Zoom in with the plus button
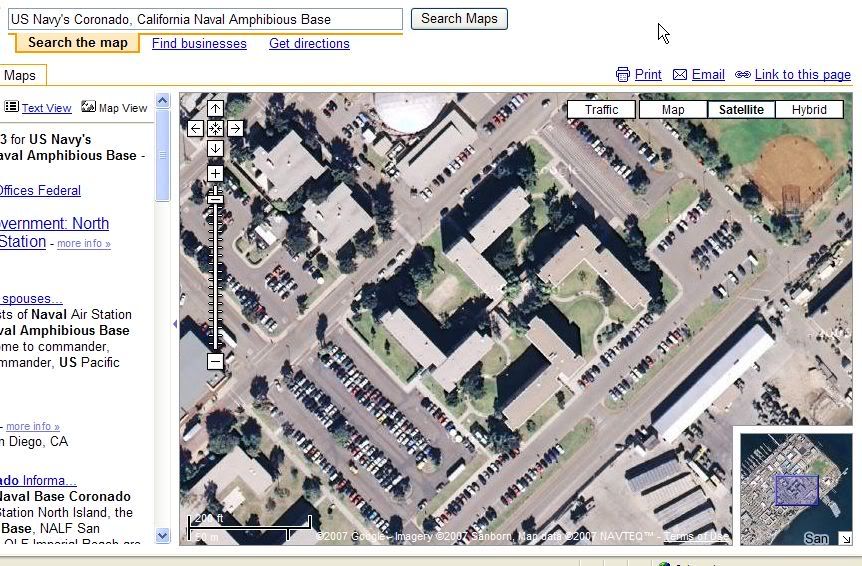 pyautogui.click(x=215, y=174)
